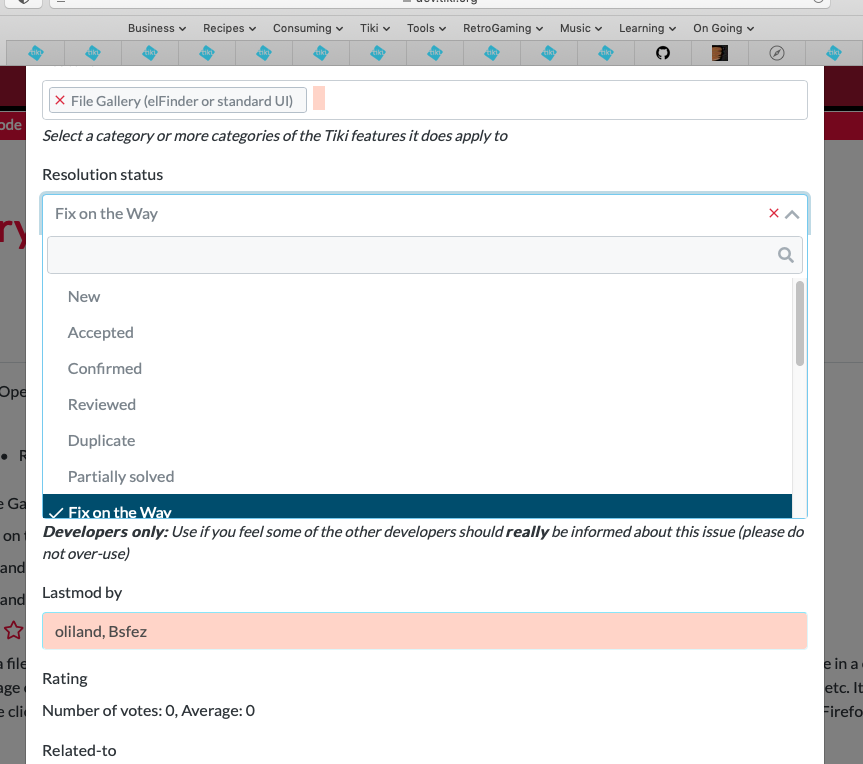Click the search magnifier in the dropdown
Screen dimensions: 863x764
click(x=785, y=255)
